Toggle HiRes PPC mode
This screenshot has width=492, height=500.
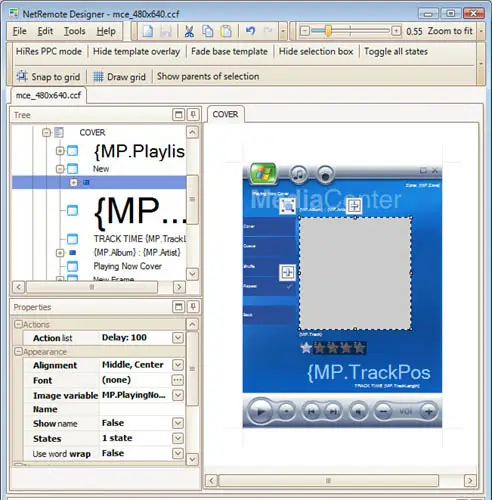49,51
